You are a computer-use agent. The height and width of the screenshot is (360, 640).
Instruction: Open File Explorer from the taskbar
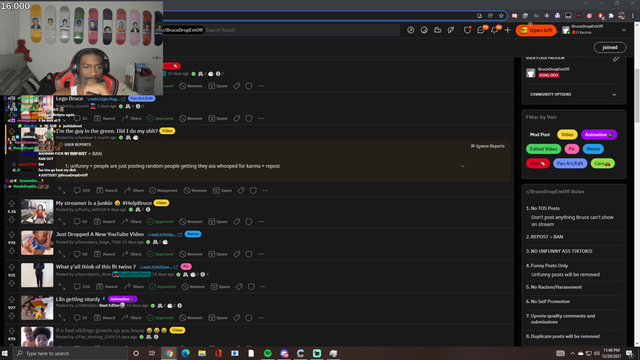coord(202,353)
